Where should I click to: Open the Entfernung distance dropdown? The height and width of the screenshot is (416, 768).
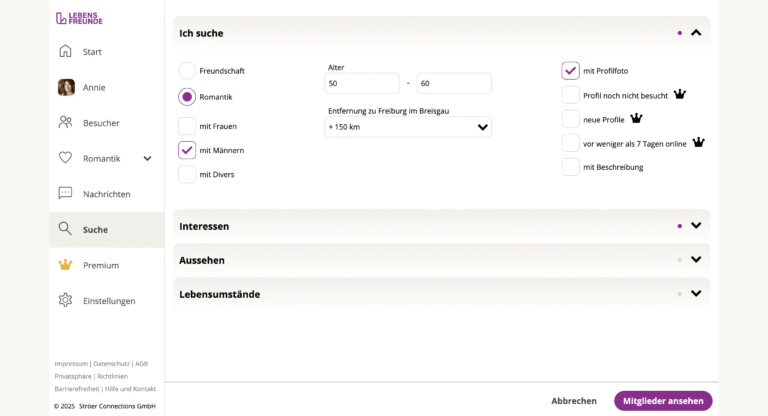tap(408, 127)
